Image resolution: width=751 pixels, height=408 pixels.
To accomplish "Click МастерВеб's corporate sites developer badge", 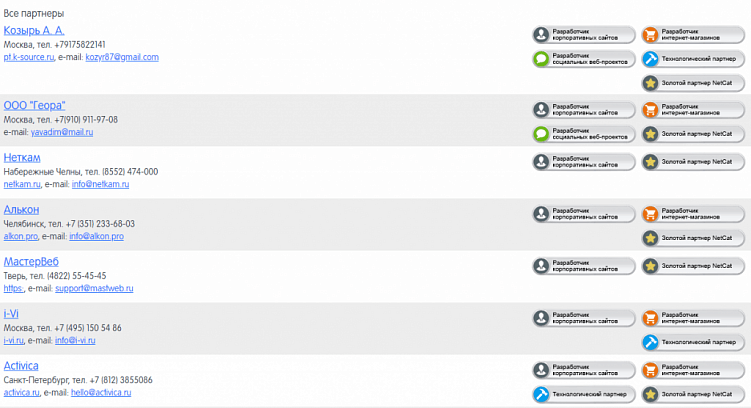I will [583, 266].
